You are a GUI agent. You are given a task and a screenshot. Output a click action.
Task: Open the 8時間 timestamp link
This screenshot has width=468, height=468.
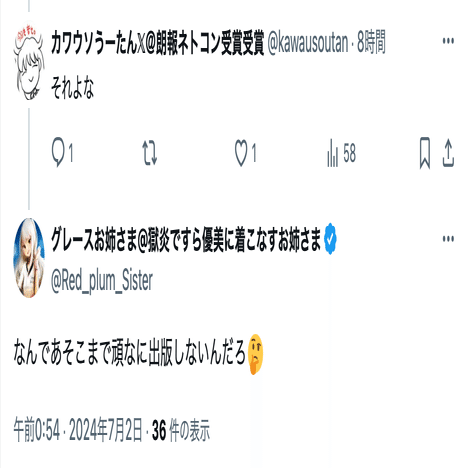point(371,42)
